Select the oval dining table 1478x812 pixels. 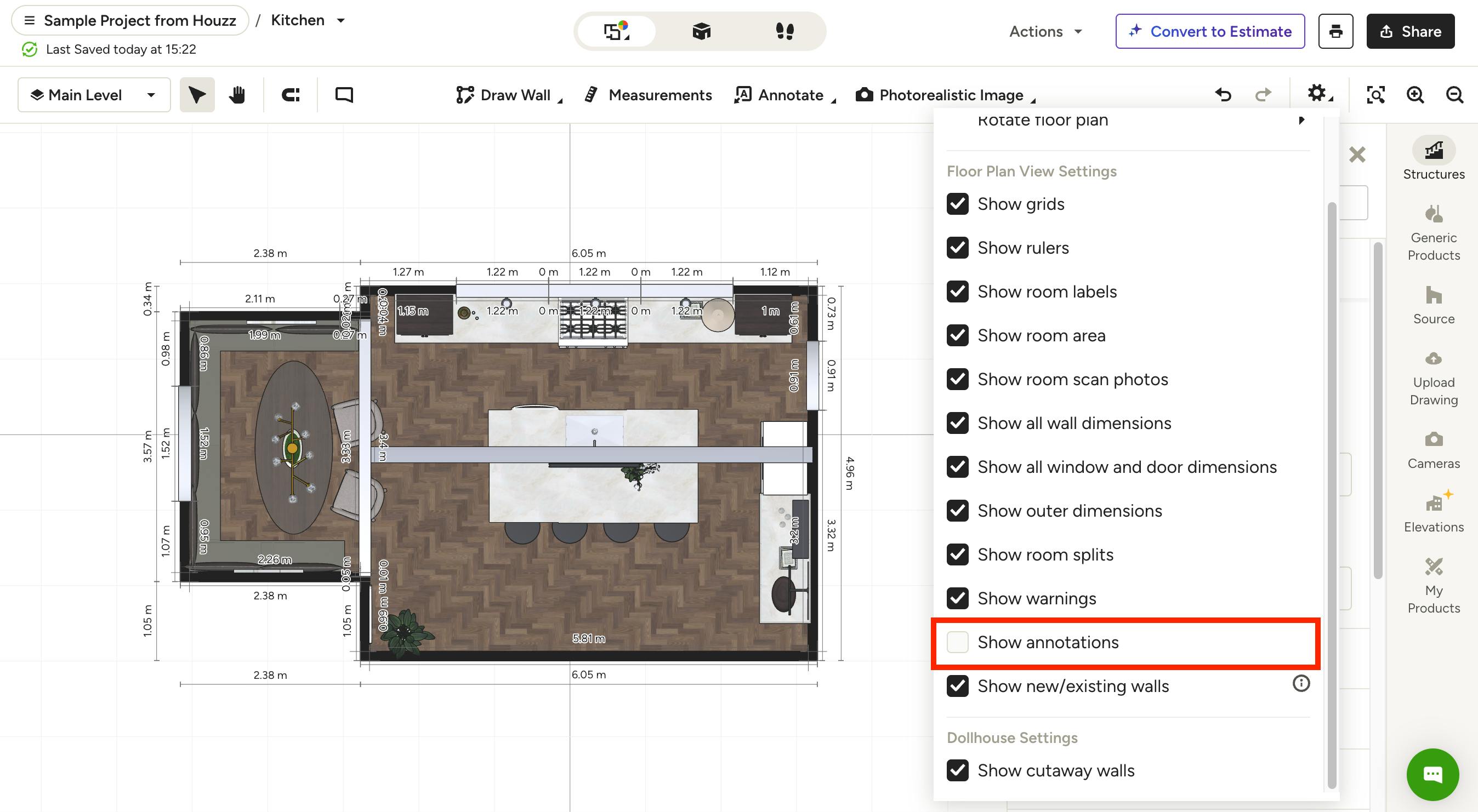coord(293,447)
